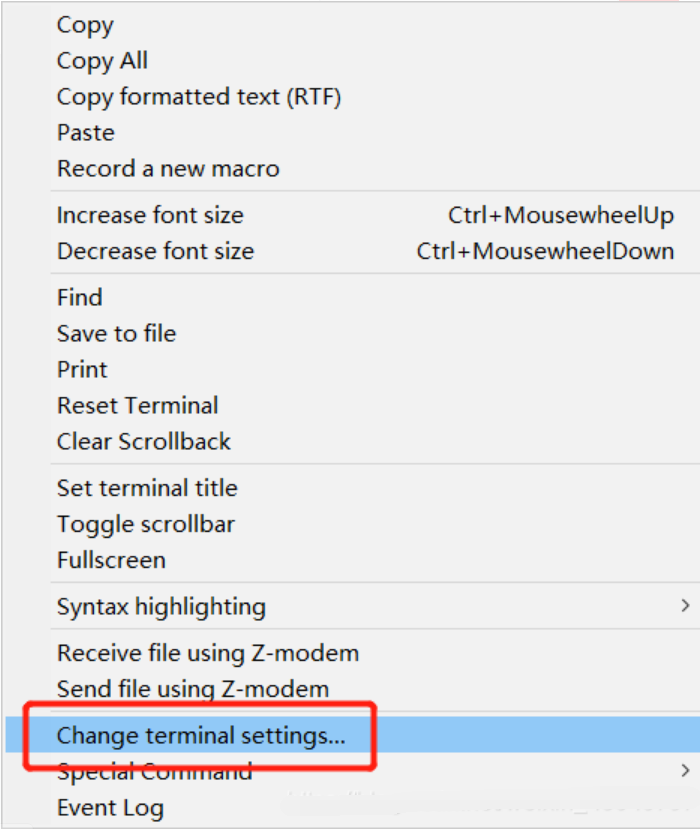700x829 pixels.
Task: Select Reset Terminal
Action: 137,405
